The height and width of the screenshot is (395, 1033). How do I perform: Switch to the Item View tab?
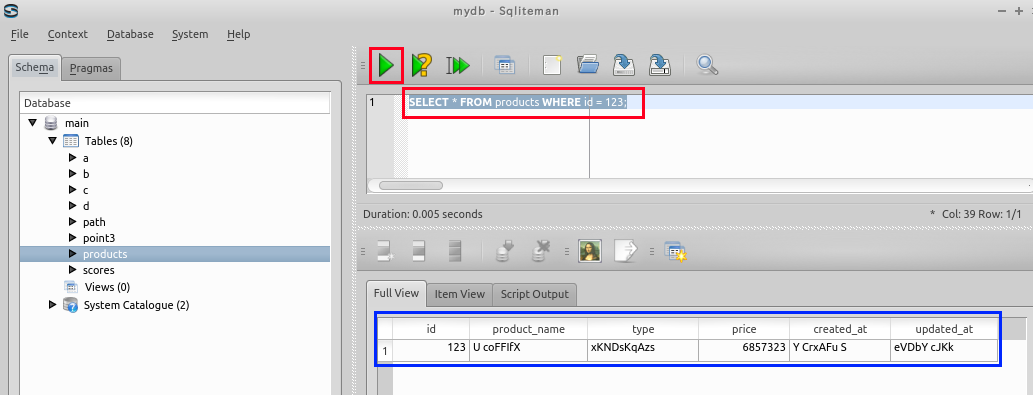(459, 294)
